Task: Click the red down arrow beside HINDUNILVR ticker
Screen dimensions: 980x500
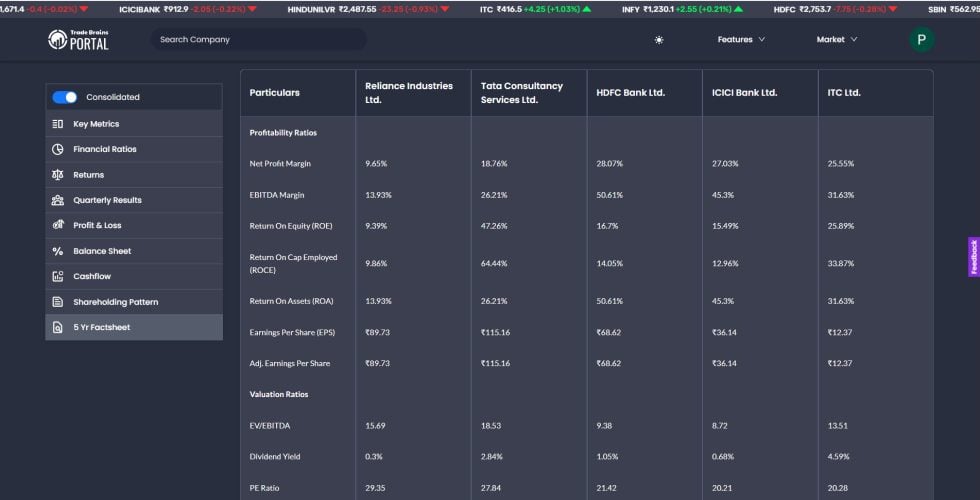Action: (x=444, y=9)
